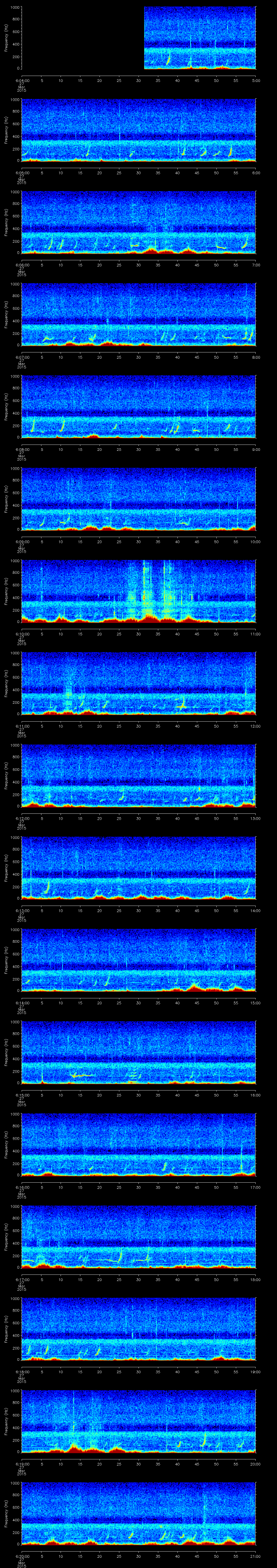Select the 6:16:00 spectrogram panel
Viewport: 277px width, 1568px height.
(138, 1144)
